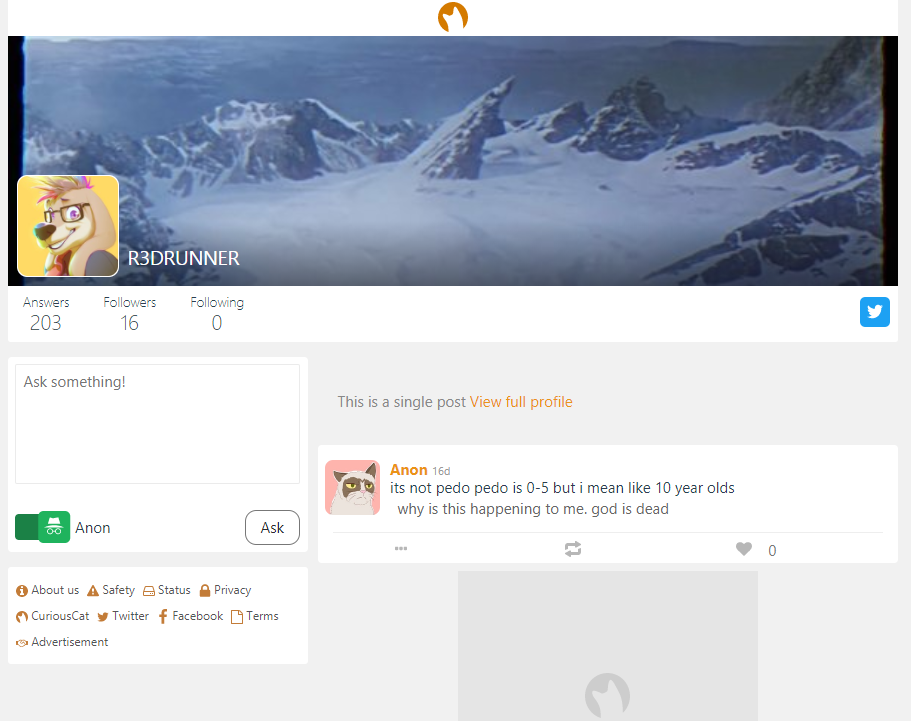The width and height of the screenshot is (911, 721).
Task: Open the Status footer link
Action: (x=166, y=590)
